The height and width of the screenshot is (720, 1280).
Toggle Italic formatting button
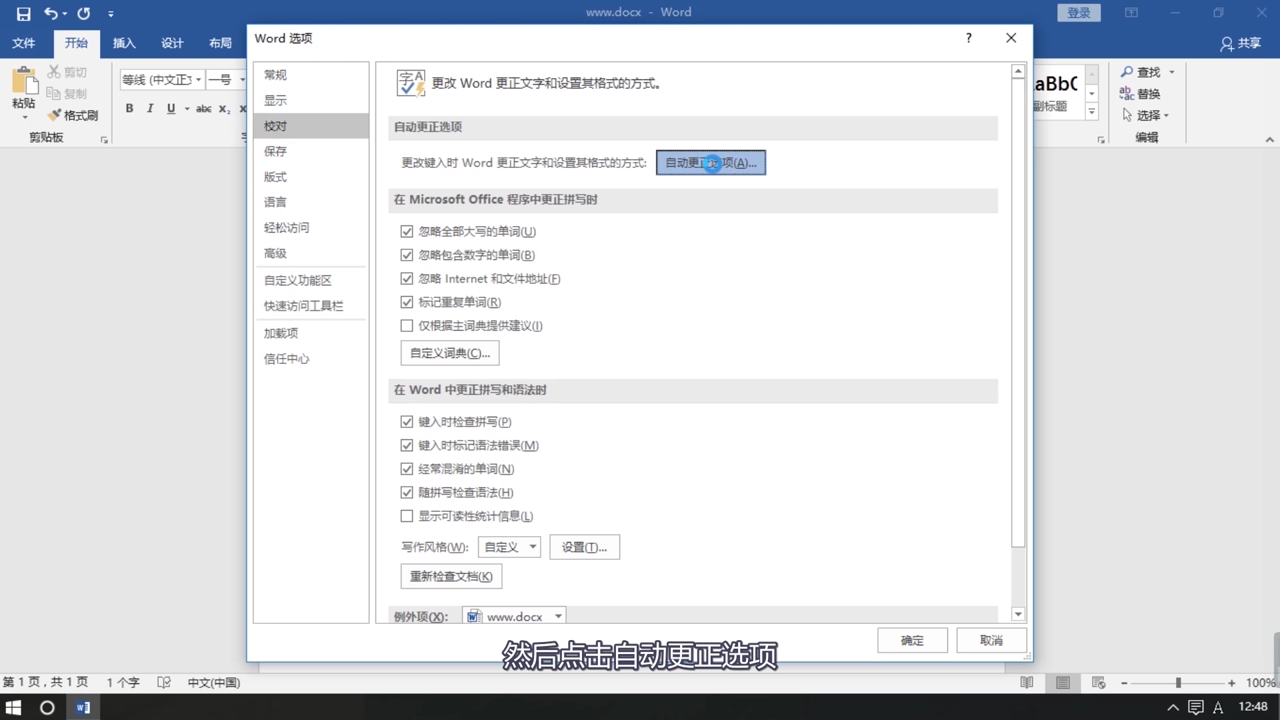(x=150, y=109)
